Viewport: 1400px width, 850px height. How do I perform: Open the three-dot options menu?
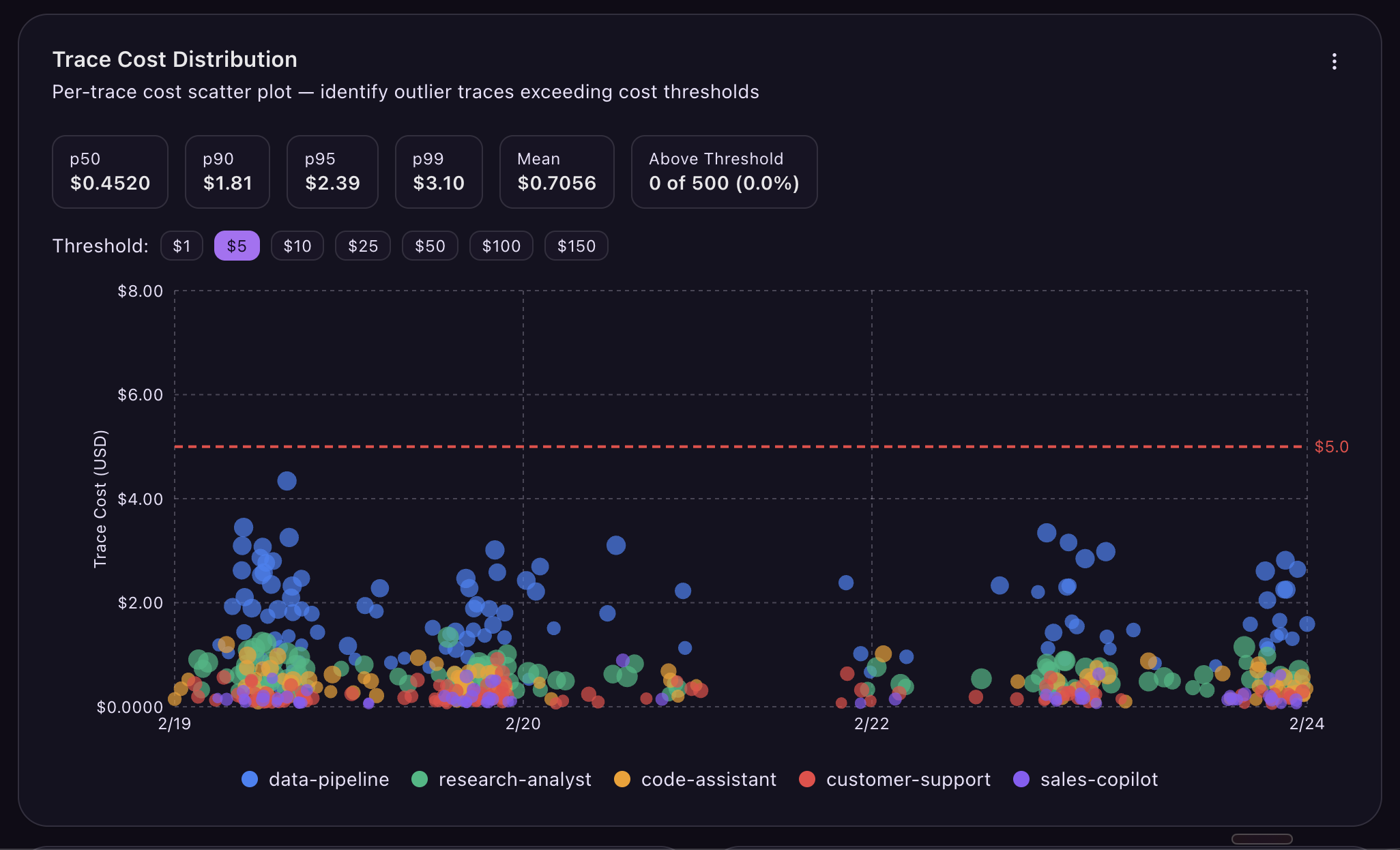click(1334, 61)
